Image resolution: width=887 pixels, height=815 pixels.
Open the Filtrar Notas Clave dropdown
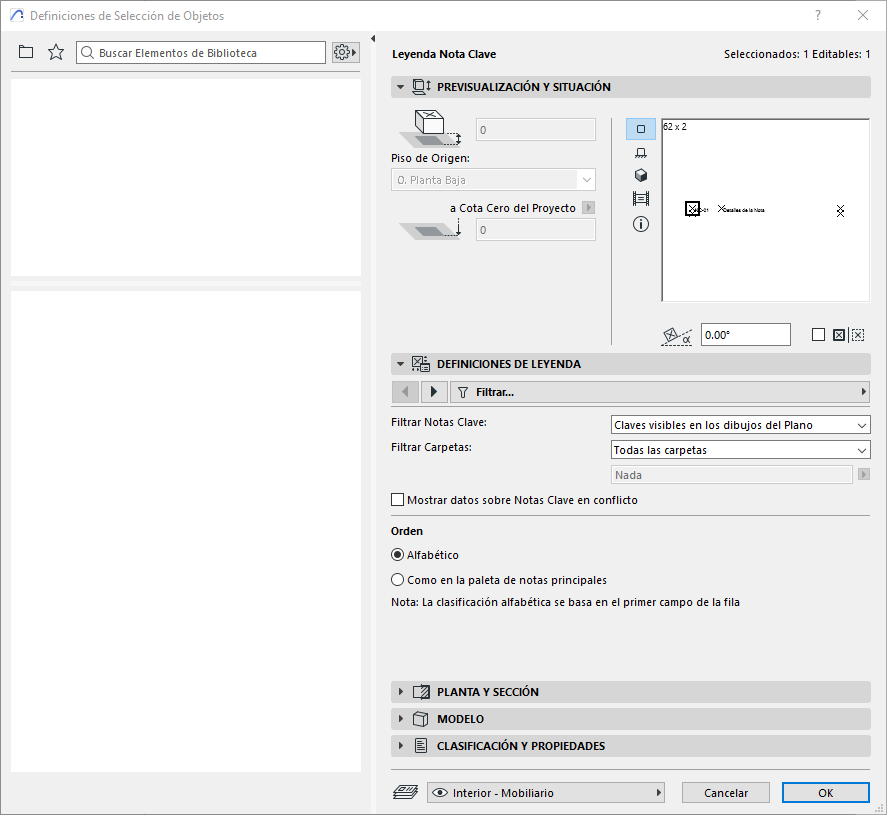(x=740, y=425)
